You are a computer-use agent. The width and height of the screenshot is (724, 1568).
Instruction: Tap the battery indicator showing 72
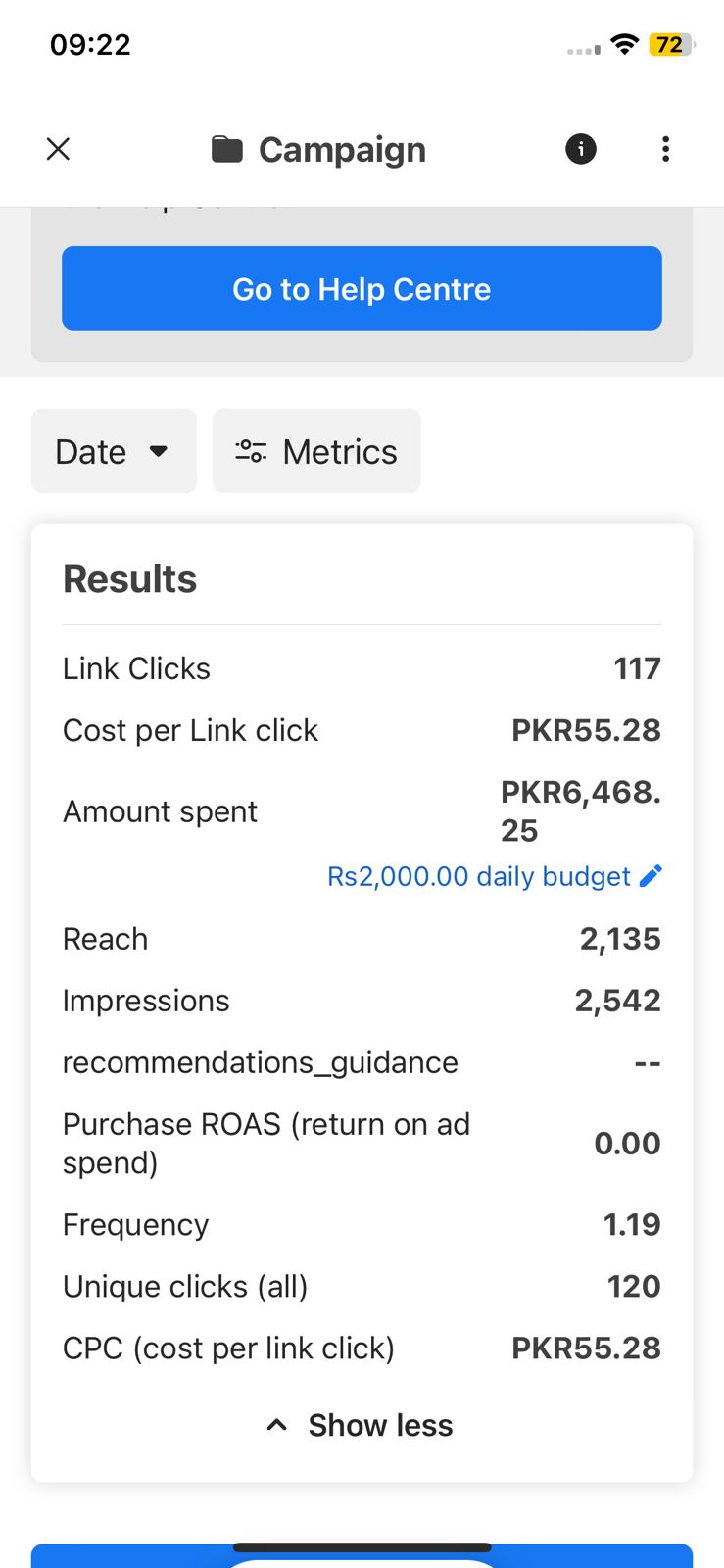(671, 44)
